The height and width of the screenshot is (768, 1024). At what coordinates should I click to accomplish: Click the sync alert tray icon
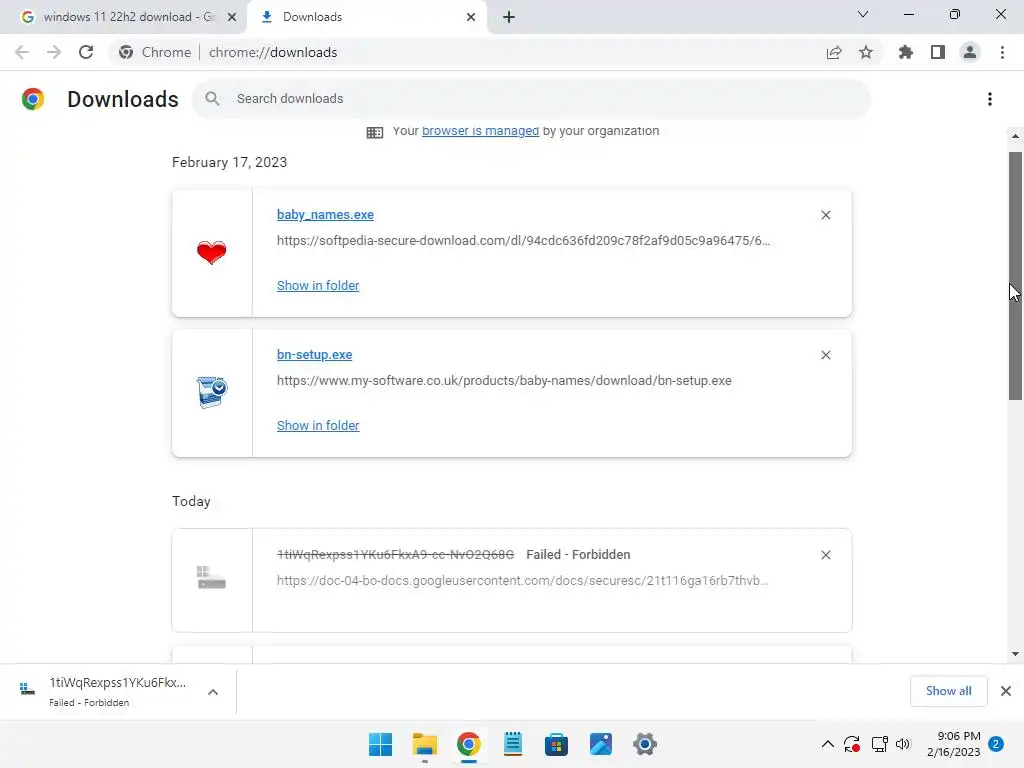(852, 744)
